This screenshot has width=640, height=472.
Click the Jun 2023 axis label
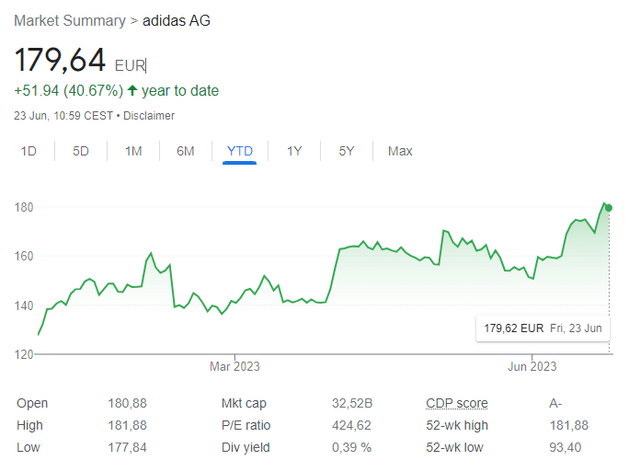[532, 366]
